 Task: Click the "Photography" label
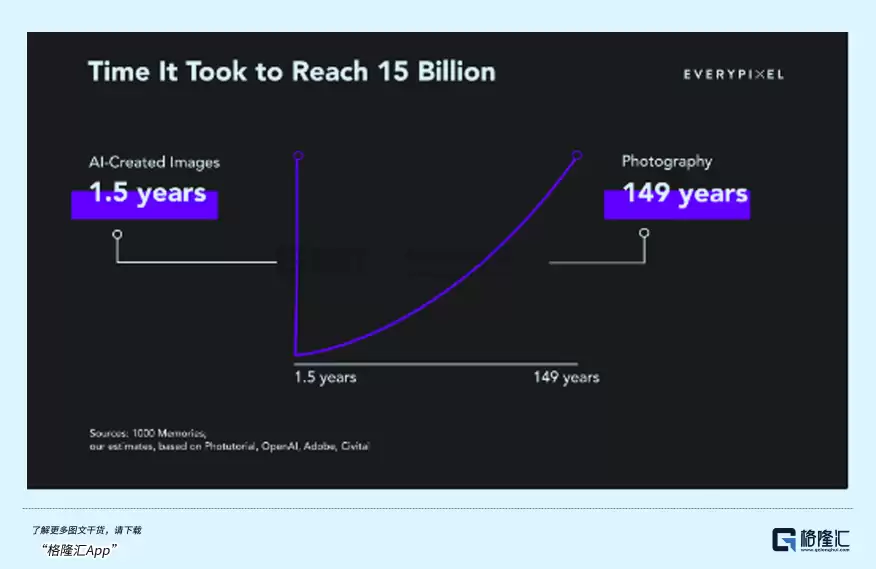667,161
